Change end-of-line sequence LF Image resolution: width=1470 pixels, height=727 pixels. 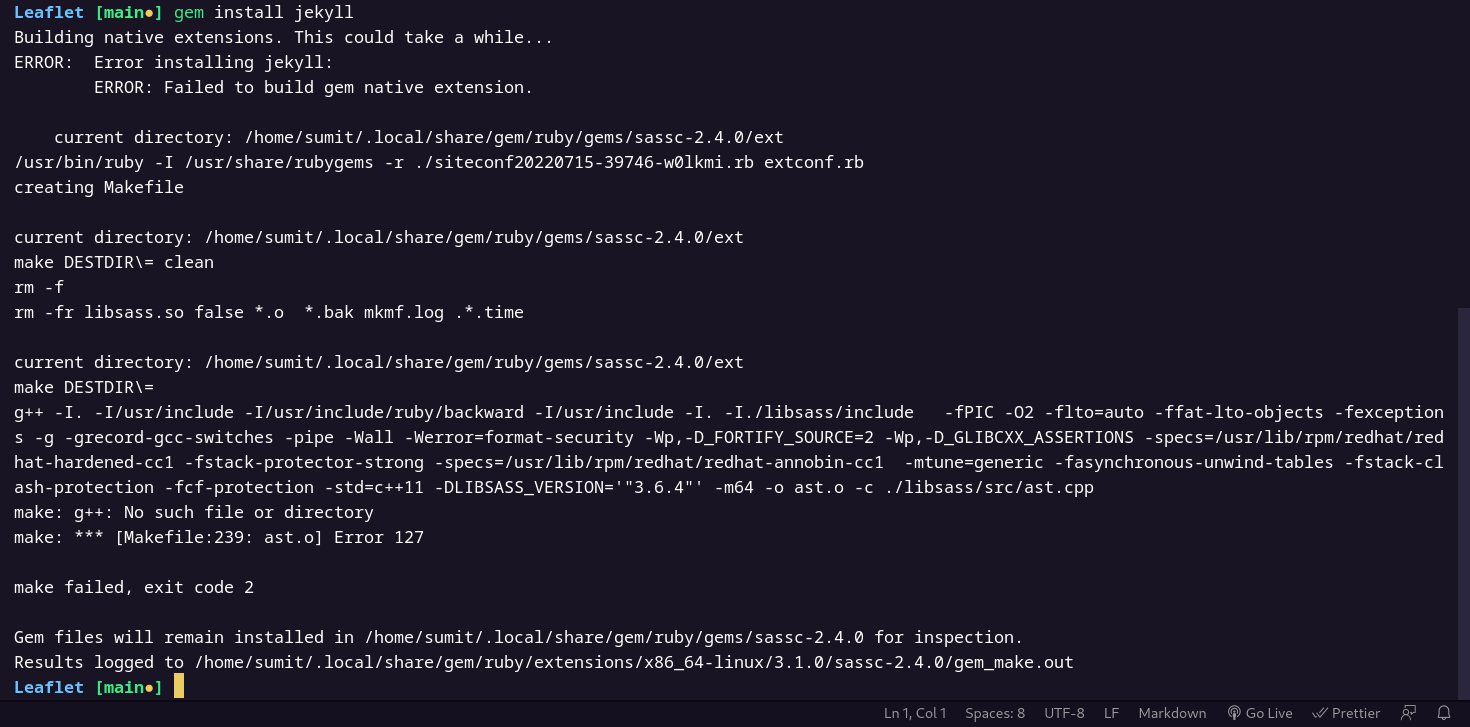pos(1111,713)
